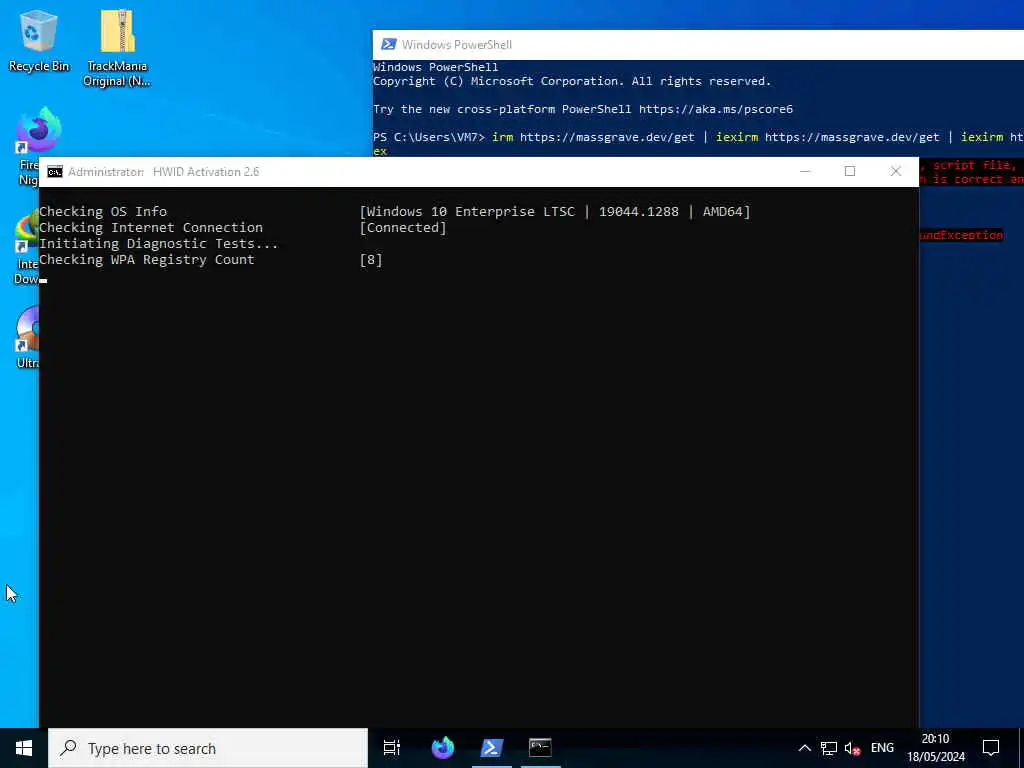The image size is (1024, 768).
Task: Switch to the Command Prompt taskbar button
Action: 540,748
